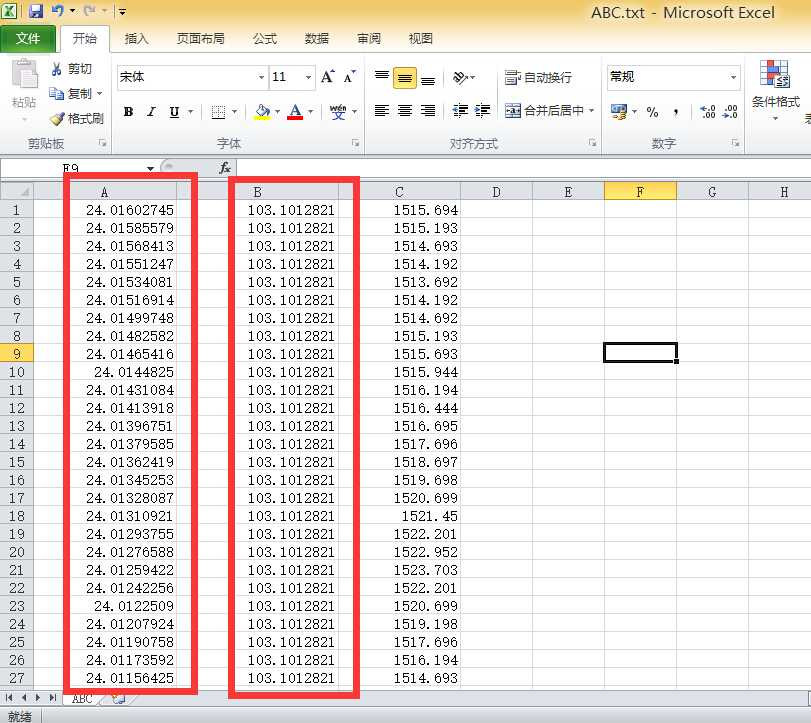Screen dimensions: 811x723
Task: Switch to the 插入 ribbon tab
Action: tap(136, 39)
